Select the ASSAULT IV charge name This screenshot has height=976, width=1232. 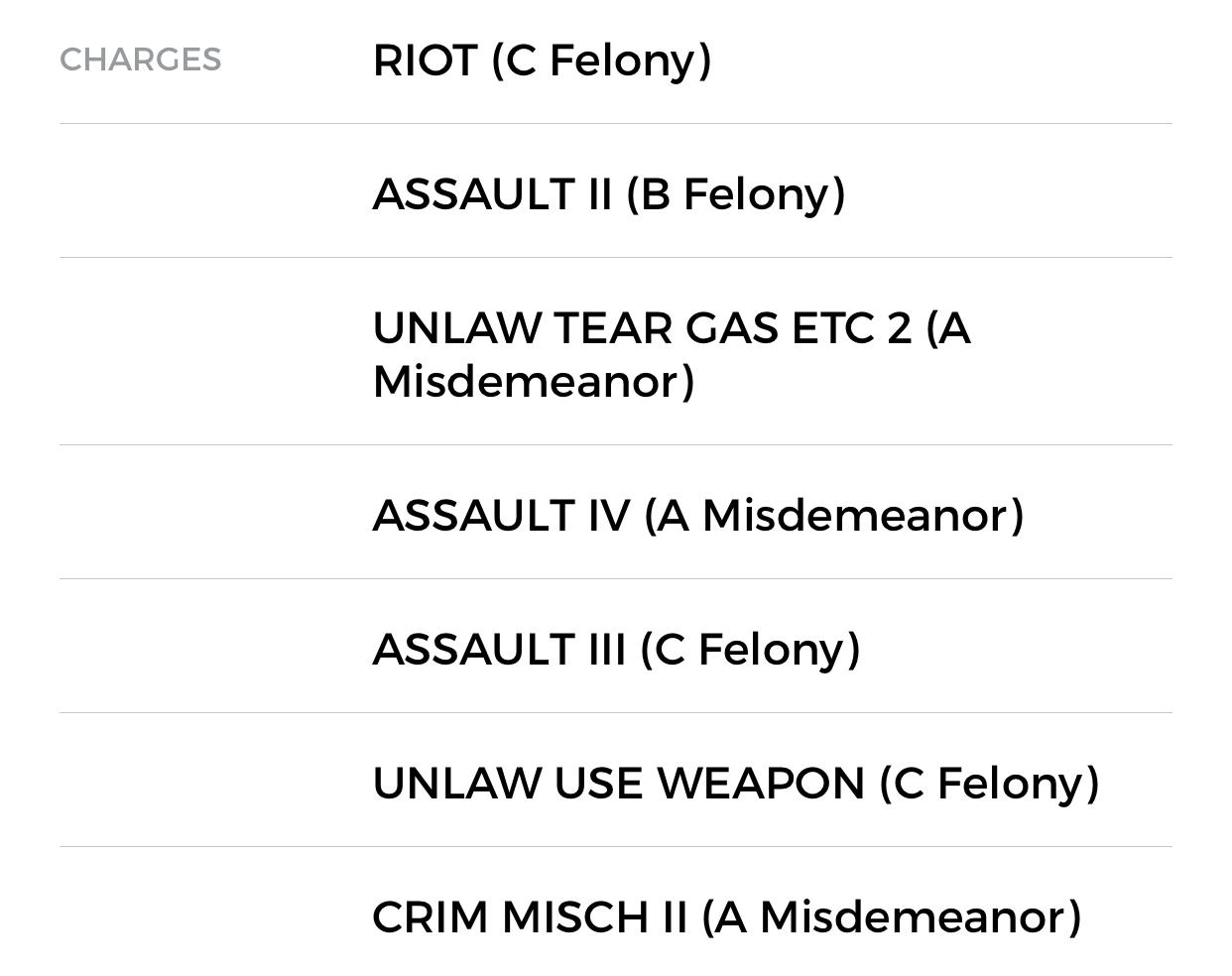coord(501,516)
